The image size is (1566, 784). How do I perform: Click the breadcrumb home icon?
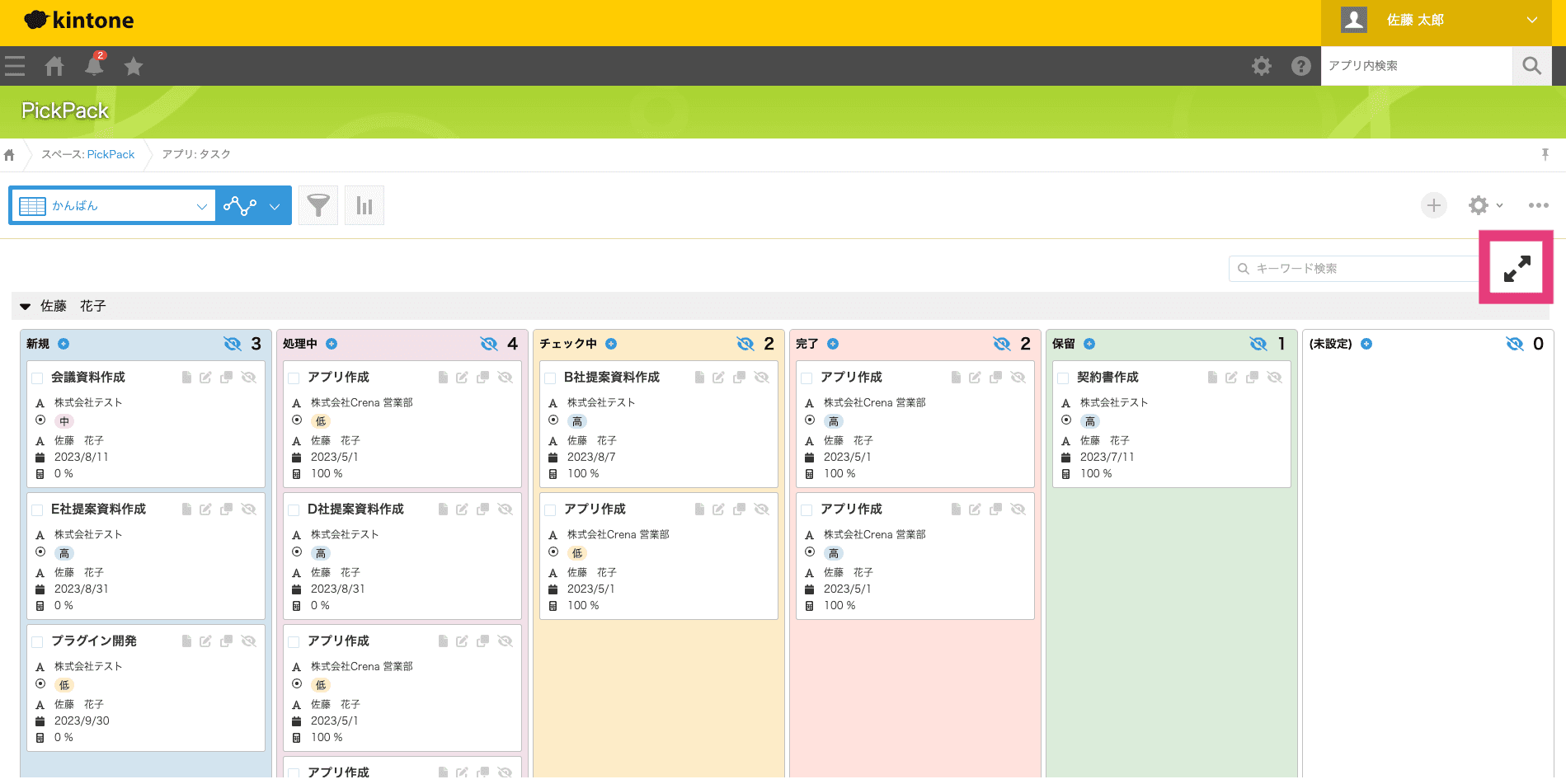click(9, 154)
